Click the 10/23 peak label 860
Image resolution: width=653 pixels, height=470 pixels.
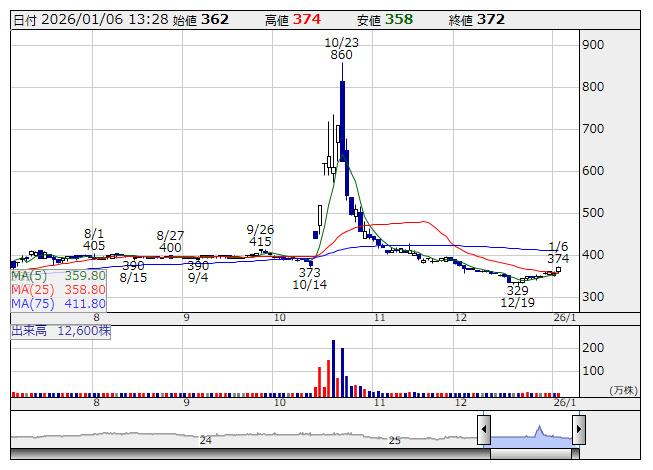click(x=341, y=56)
